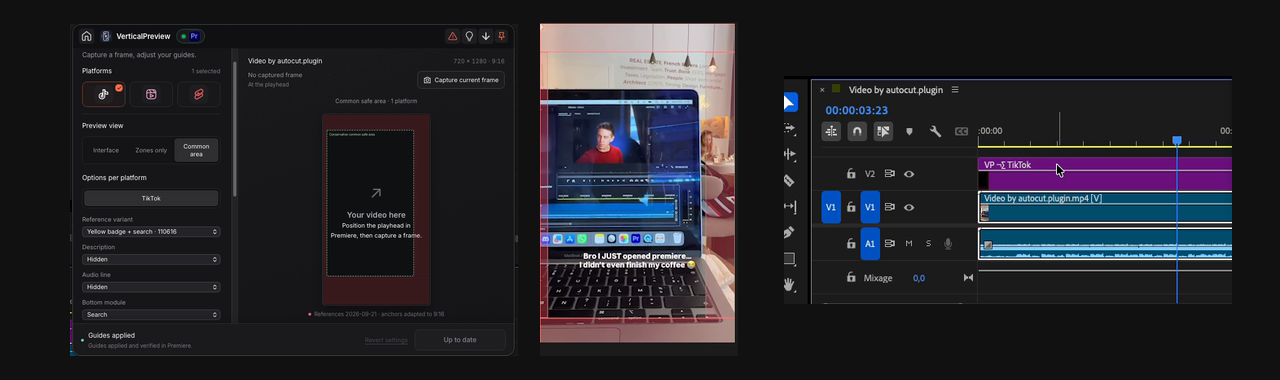This screenshot has height=380, width=1280.
Task: Select the Razor tool
Action: pyautogui.click(x=789, y=181)
